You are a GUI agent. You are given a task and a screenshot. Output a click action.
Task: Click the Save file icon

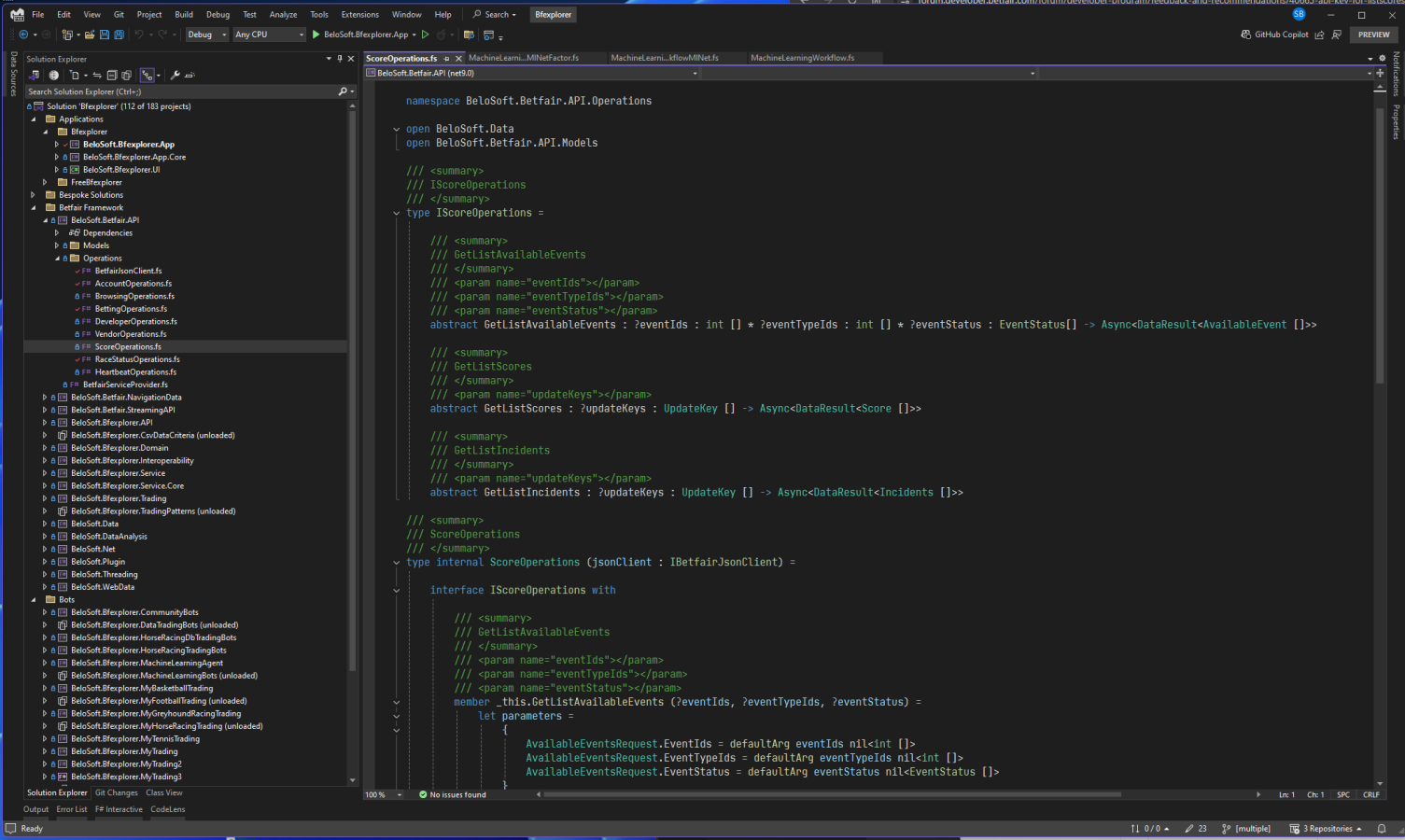pos(105,35)
